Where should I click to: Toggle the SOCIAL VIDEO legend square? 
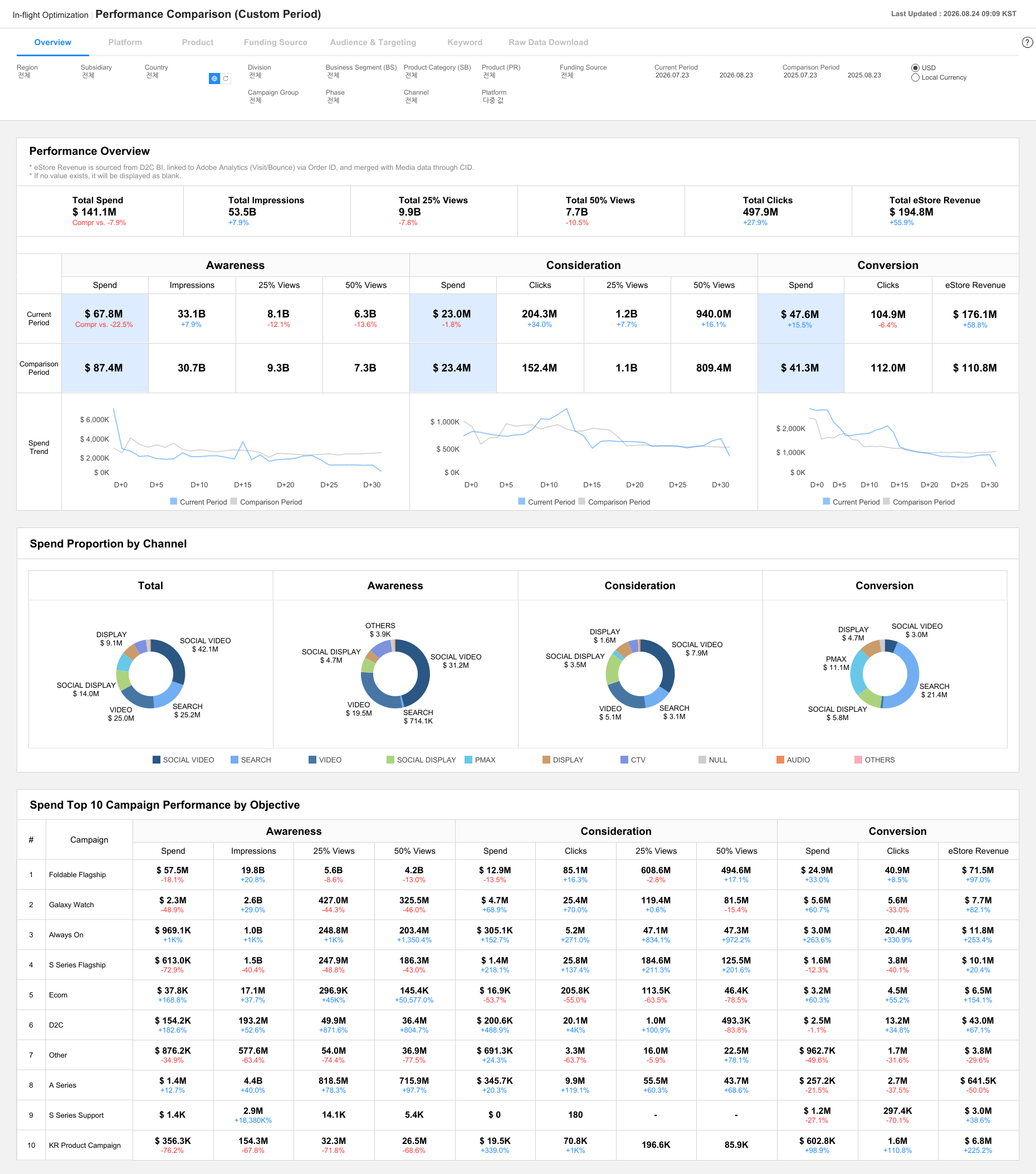pyautogui.click(x=156, y=760)
